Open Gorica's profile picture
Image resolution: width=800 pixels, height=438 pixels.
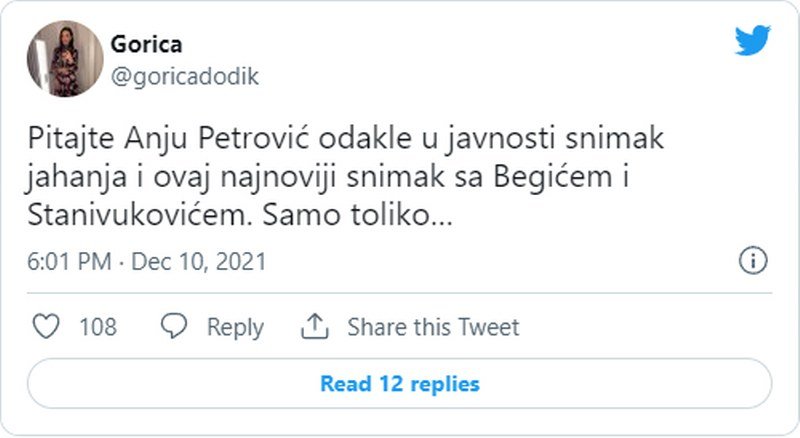click(65, 58)
